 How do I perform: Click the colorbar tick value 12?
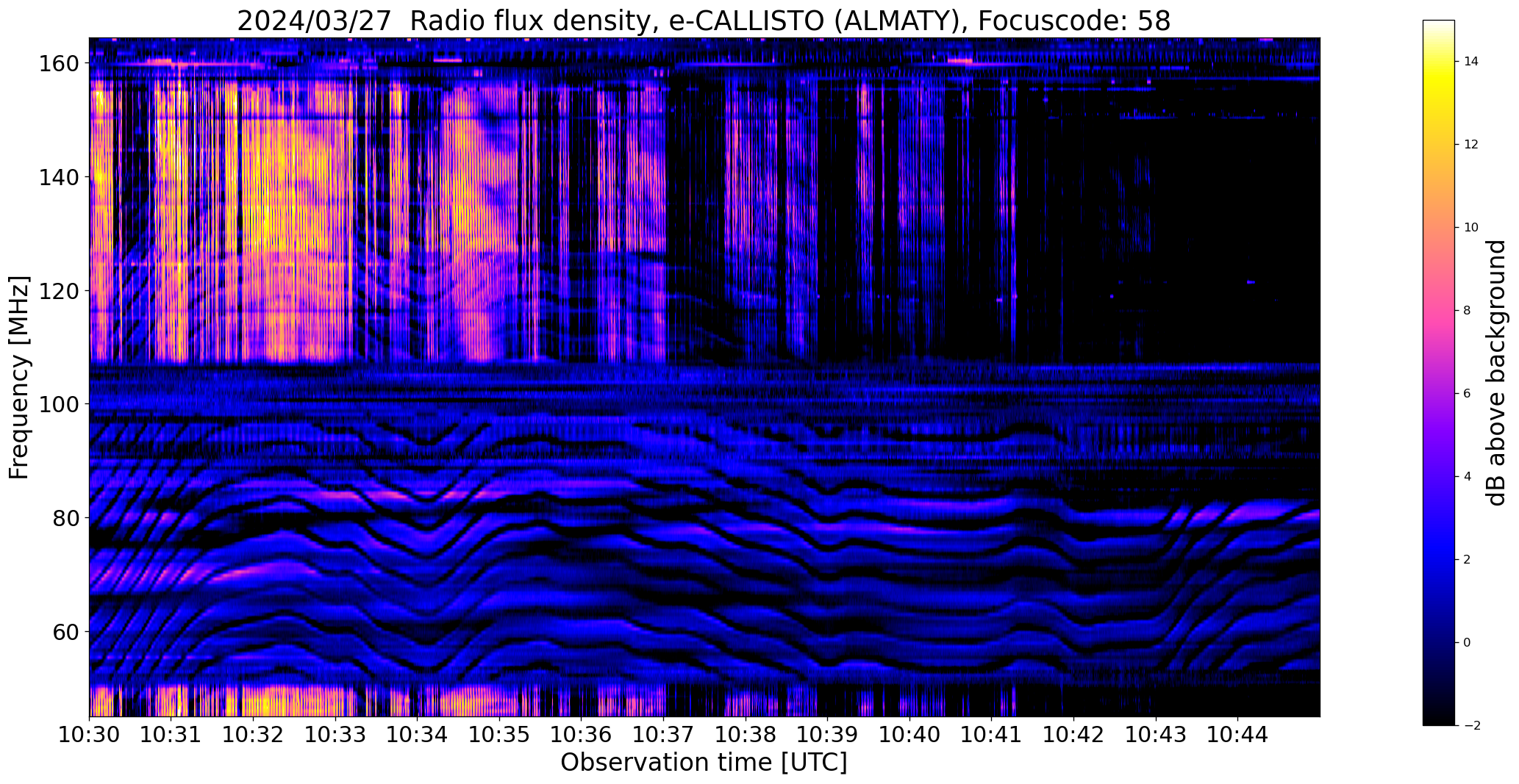(x=1471, y=145)
